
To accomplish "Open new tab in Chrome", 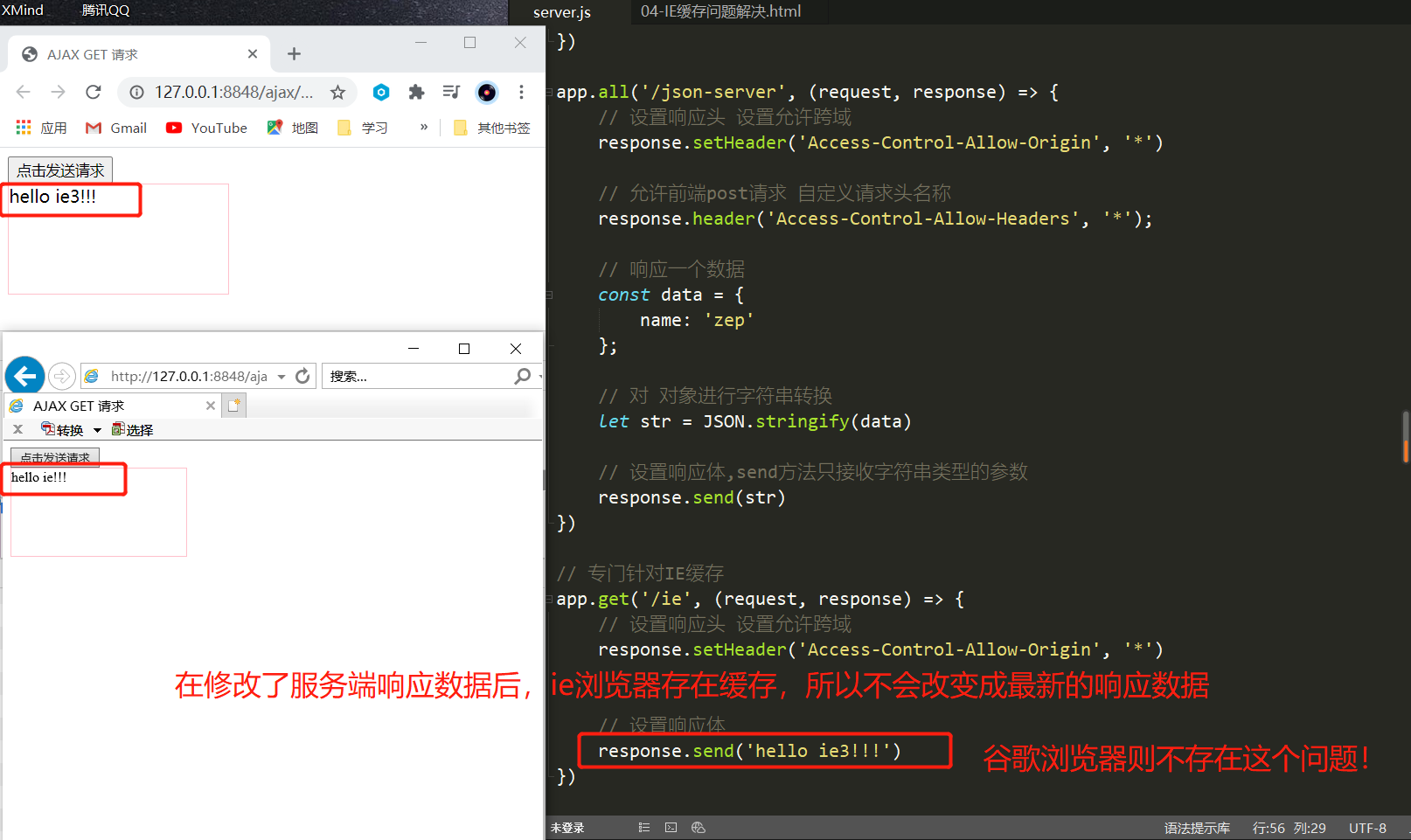I will 294,54.
